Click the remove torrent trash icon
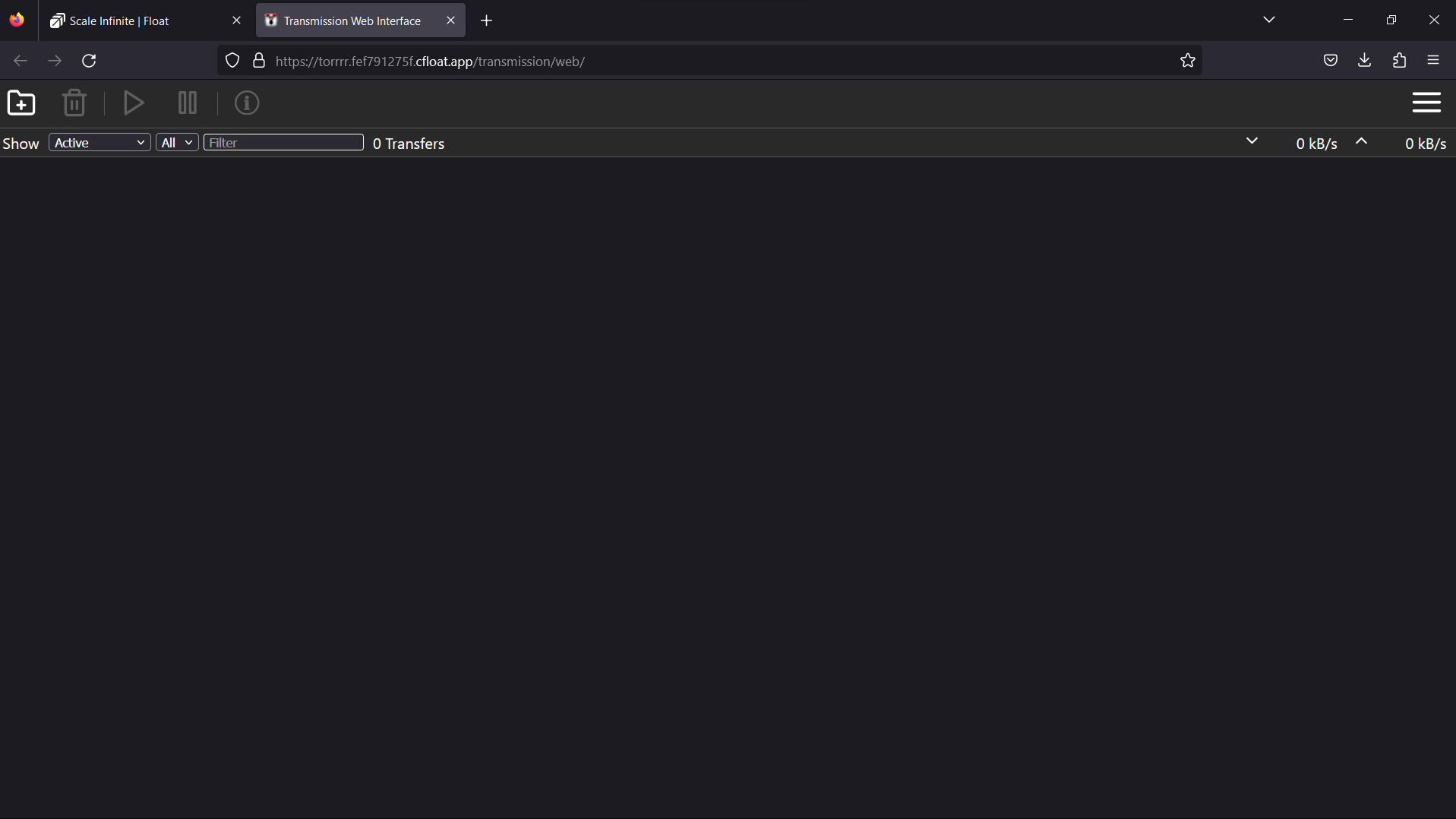1456x819 pixels. (74, 103)
